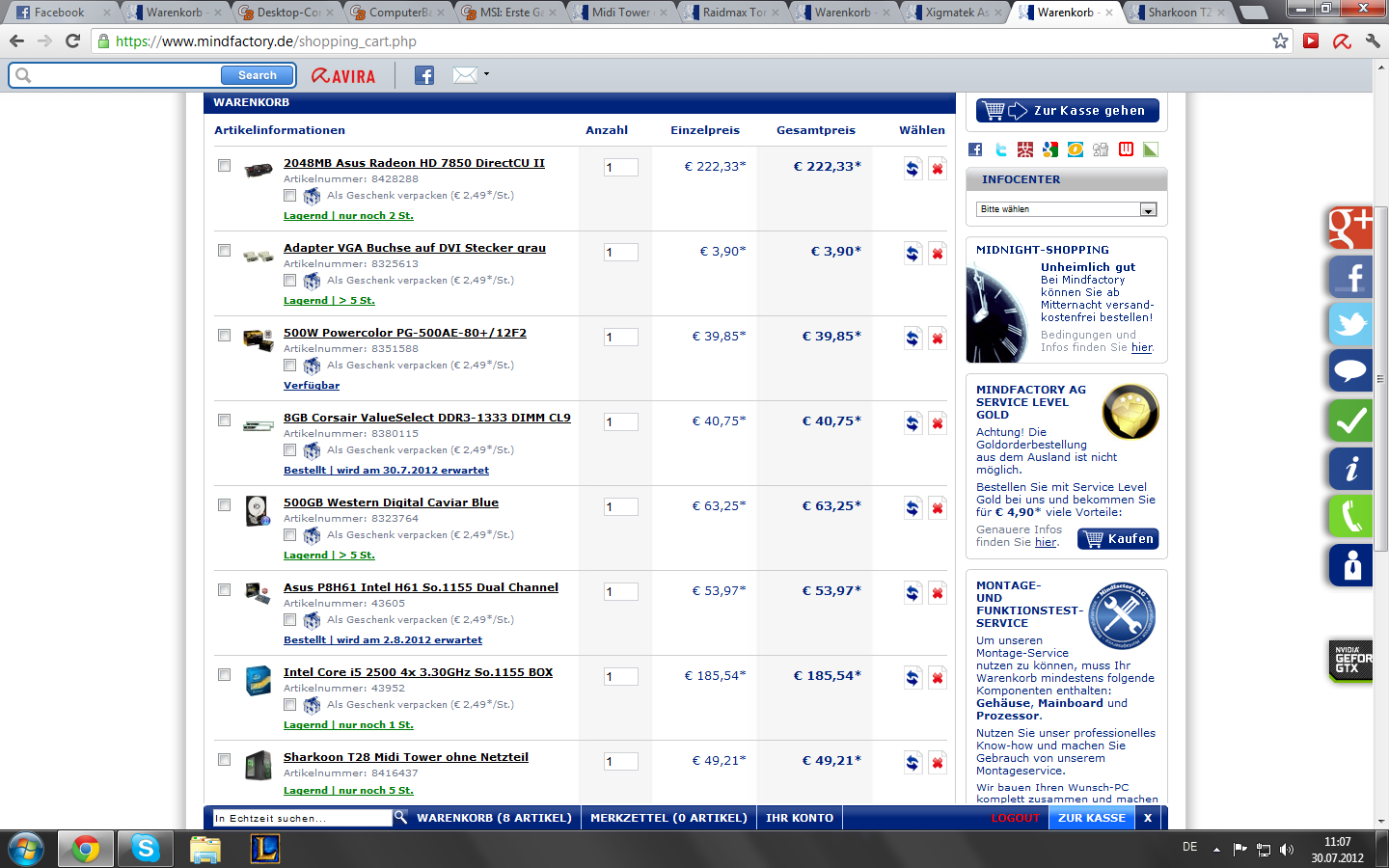Screen dimensions: 1389x868
Task: Open the speech bubble chat side tab
Action: point(1350,370)
